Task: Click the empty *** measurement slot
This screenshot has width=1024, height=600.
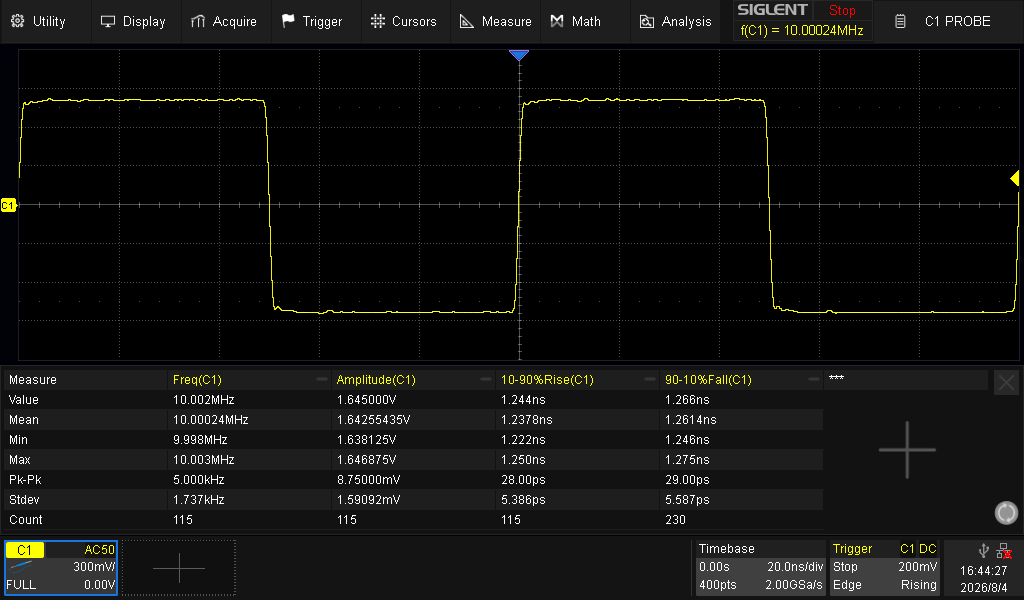Action: point(906,379)
